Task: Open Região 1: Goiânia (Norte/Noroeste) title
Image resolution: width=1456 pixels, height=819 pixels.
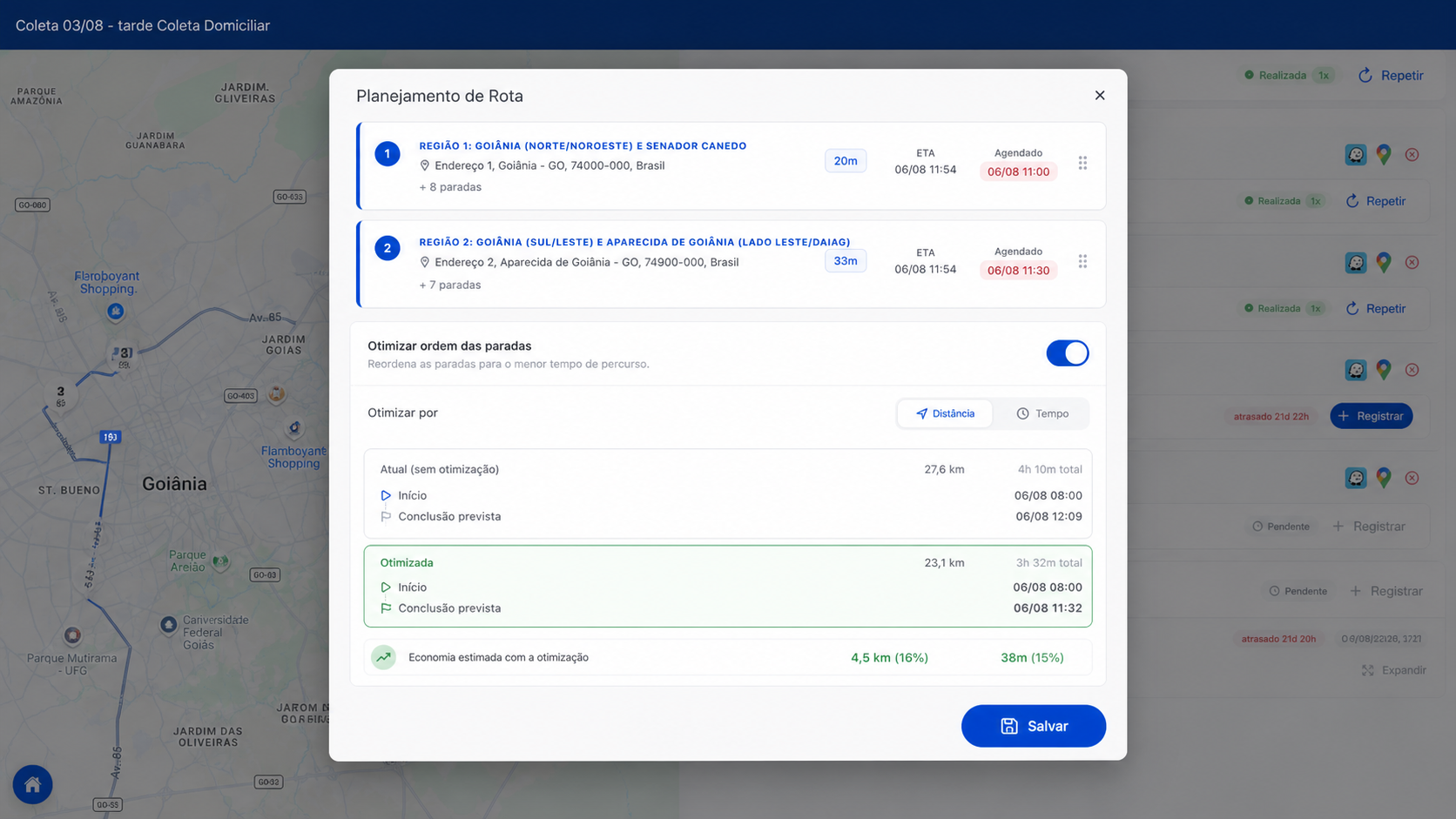Action: click(583, 146)
